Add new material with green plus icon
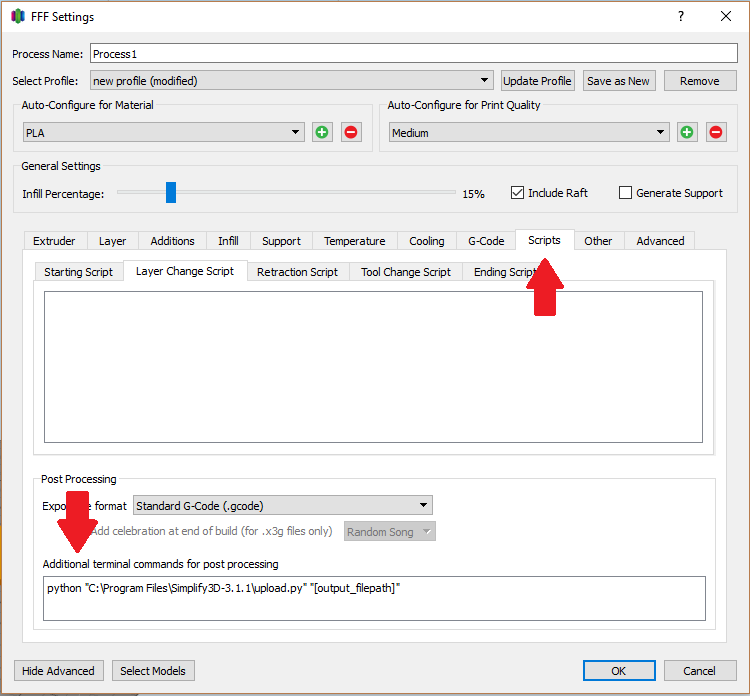This screenshot has width=750, height=696. [322, 132]
